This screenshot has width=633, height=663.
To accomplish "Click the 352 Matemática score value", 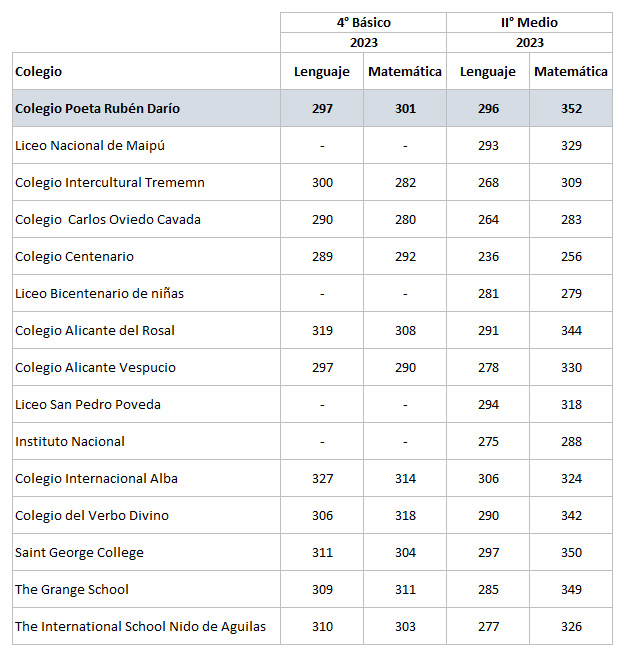I will tap(571, 108).
